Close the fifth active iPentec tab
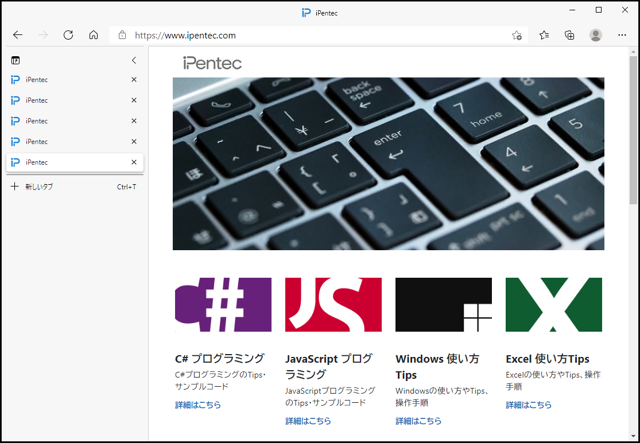Screen dimensions: 640x443 (x=134, y=163)
